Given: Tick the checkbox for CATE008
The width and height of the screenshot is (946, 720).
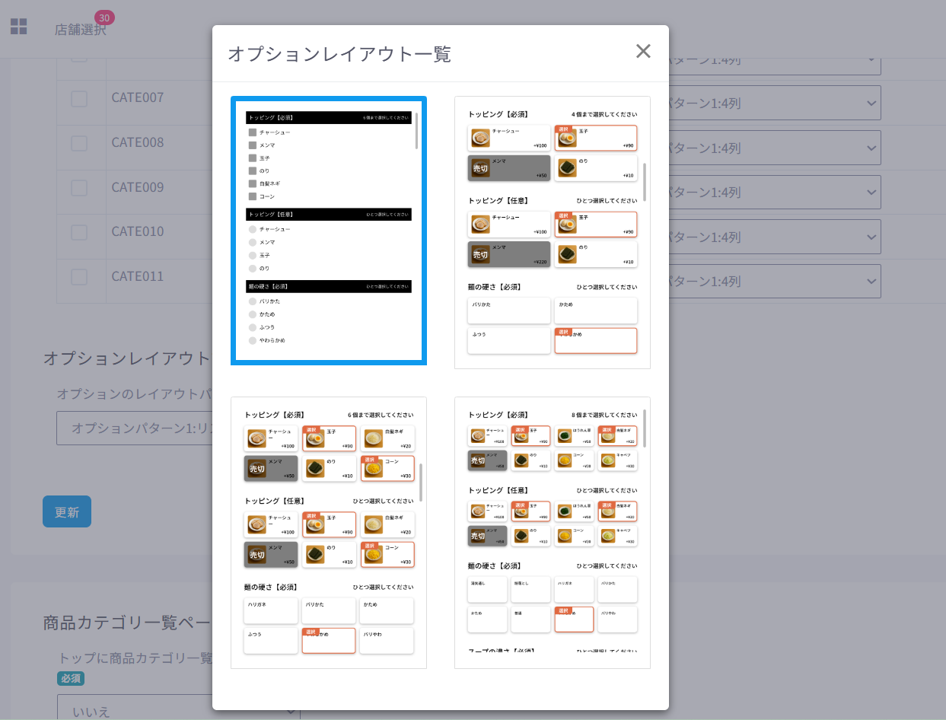Looking at the screenshot, I should pyautogui.click(x=79, y=143).
